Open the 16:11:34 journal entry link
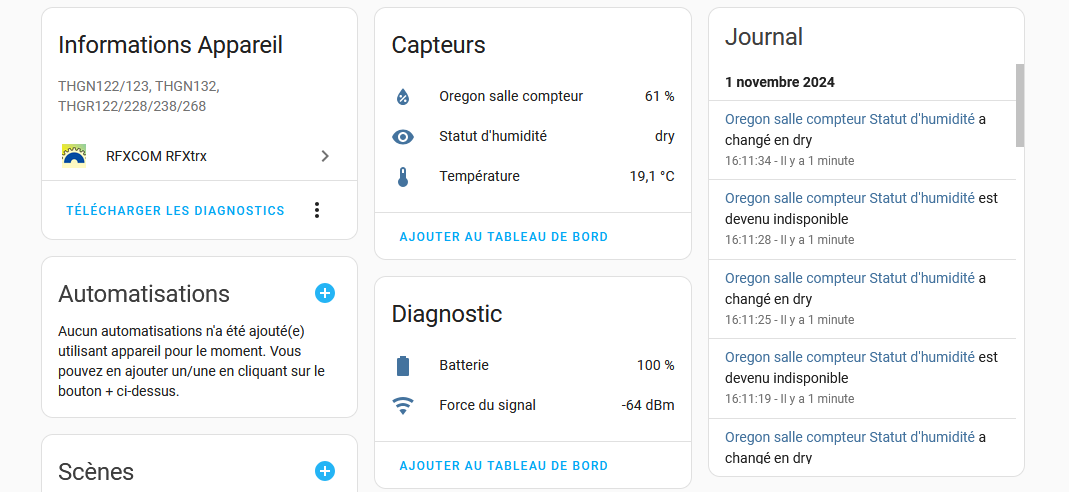 (x=850, y=119)
